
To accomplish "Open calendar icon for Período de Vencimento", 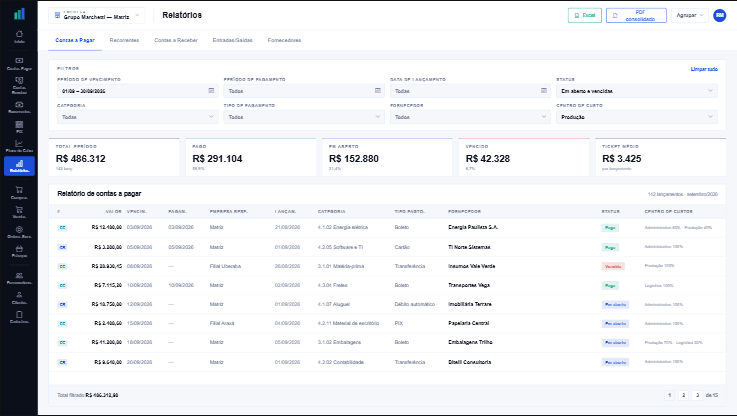I will tap(211, 90).
